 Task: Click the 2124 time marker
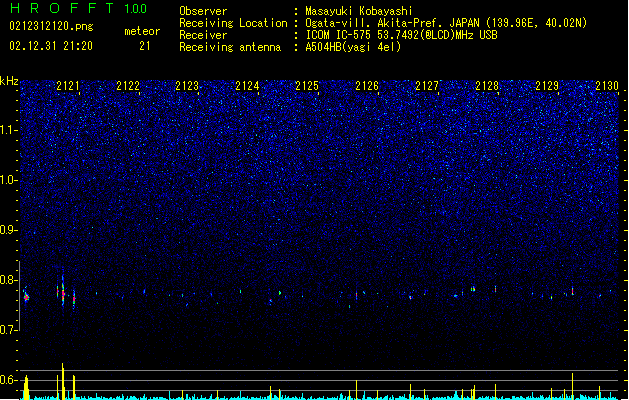pyautogui.click(x=248, y=86)
